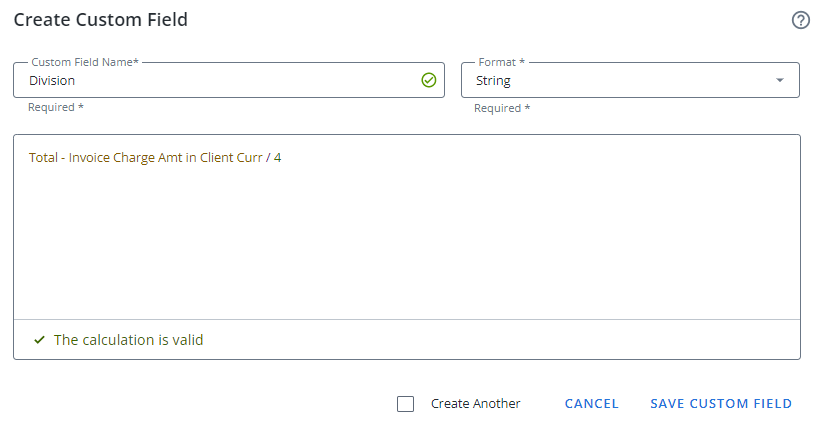Click SAVE CUSTOM FIELD button
The image size is (816, 431).
[x=721, y=403]
